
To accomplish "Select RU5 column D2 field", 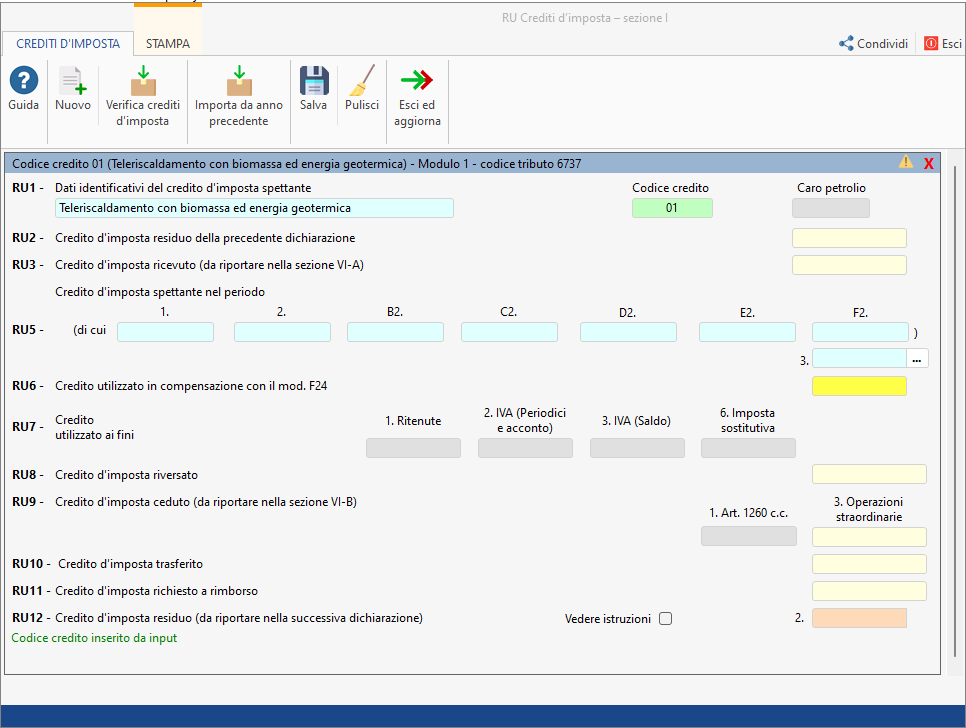I will coord(628,332).
